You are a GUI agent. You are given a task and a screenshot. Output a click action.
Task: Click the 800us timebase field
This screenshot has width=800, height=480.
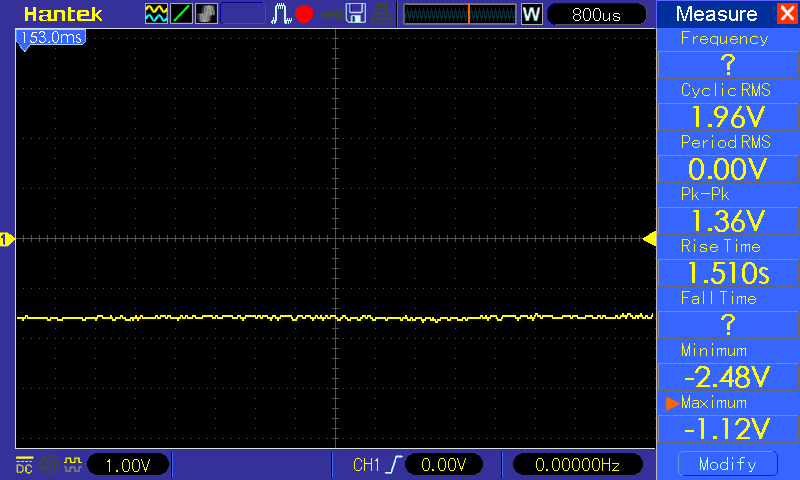(596, 15)
